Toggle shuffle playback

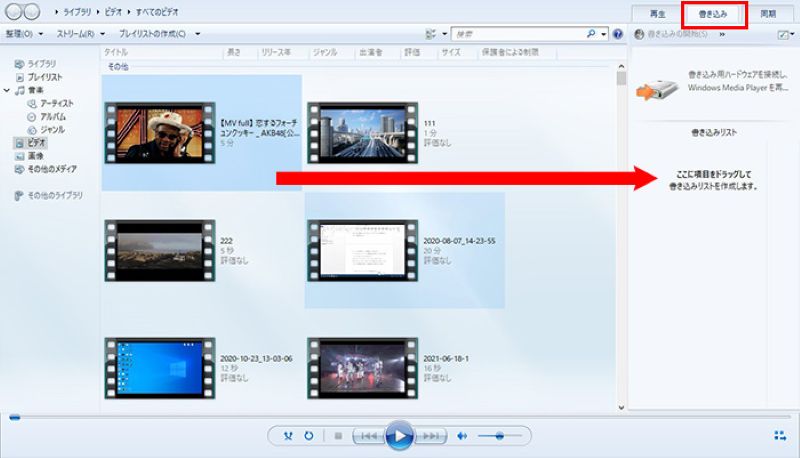click(288, 436)
